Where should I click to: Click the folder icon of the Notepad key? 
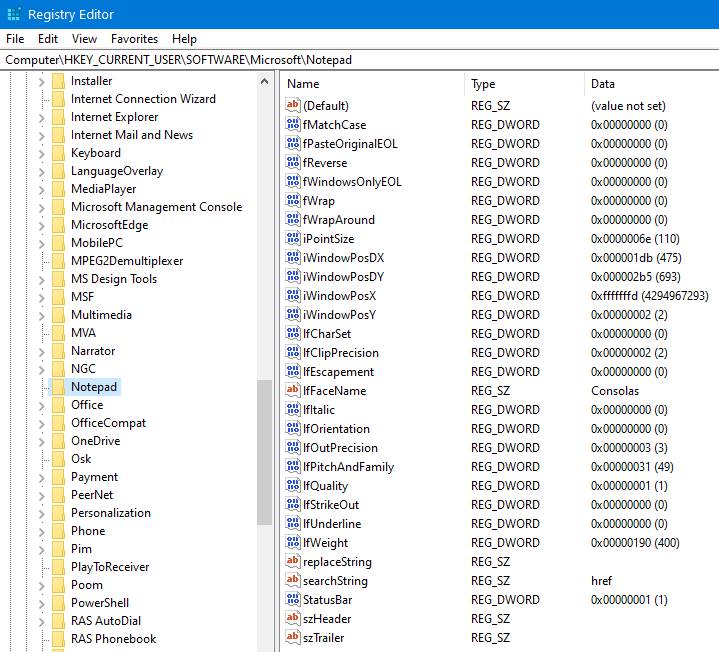(58, 387)
